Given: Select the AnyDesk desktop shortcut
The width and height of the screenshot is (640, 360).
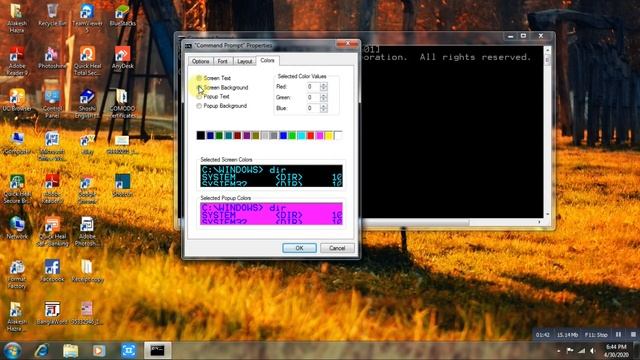Looking at the screenshot, I should point(122,58).
